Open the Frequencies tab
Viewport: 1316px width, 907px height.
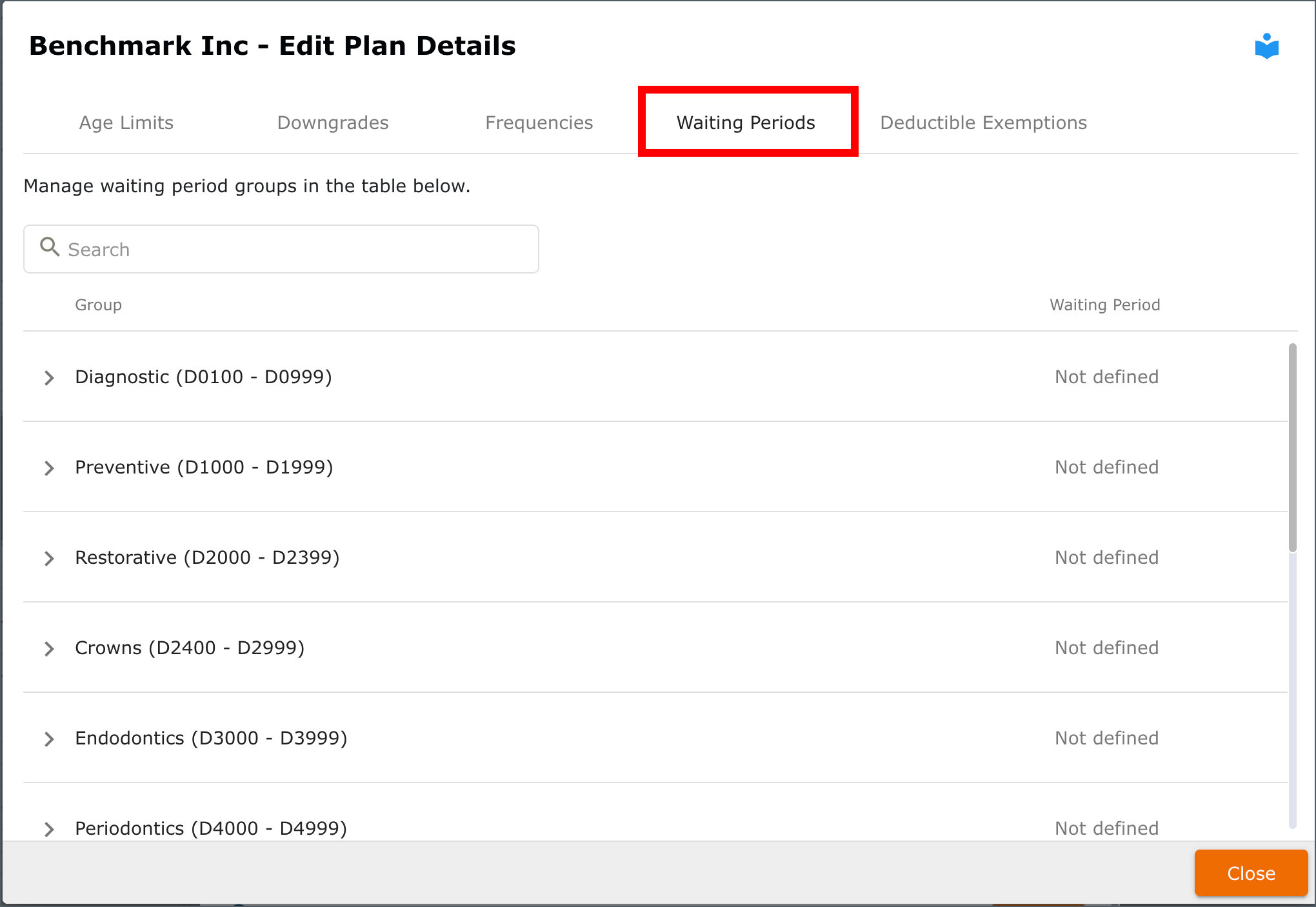click(539, 123)
